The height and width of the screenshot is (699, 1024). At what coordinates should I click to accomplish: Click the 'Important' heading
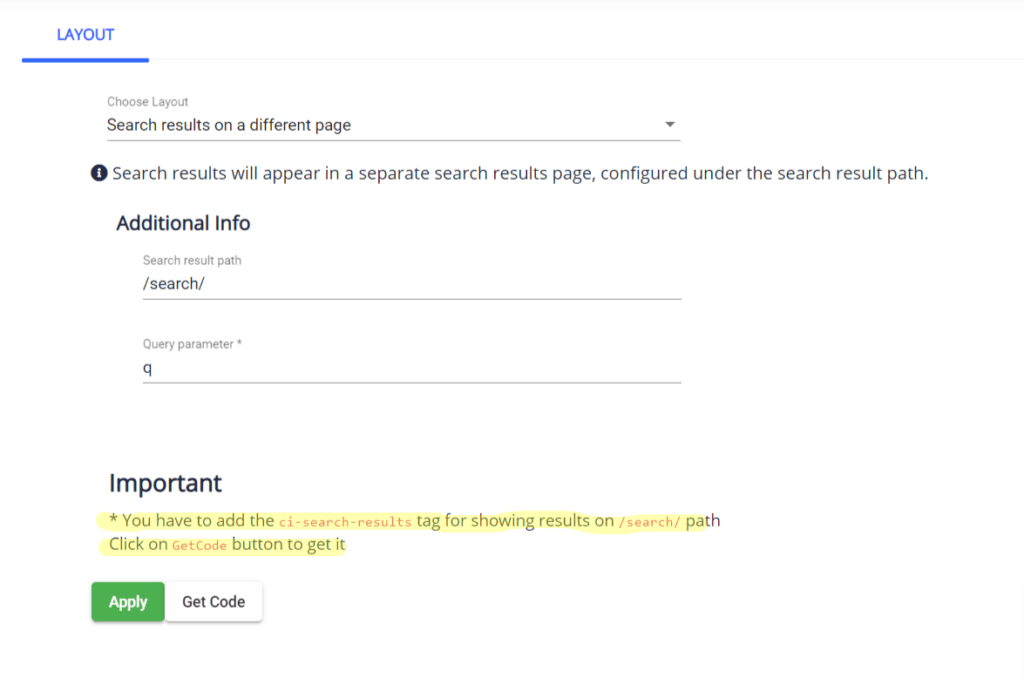click(165, 483)
